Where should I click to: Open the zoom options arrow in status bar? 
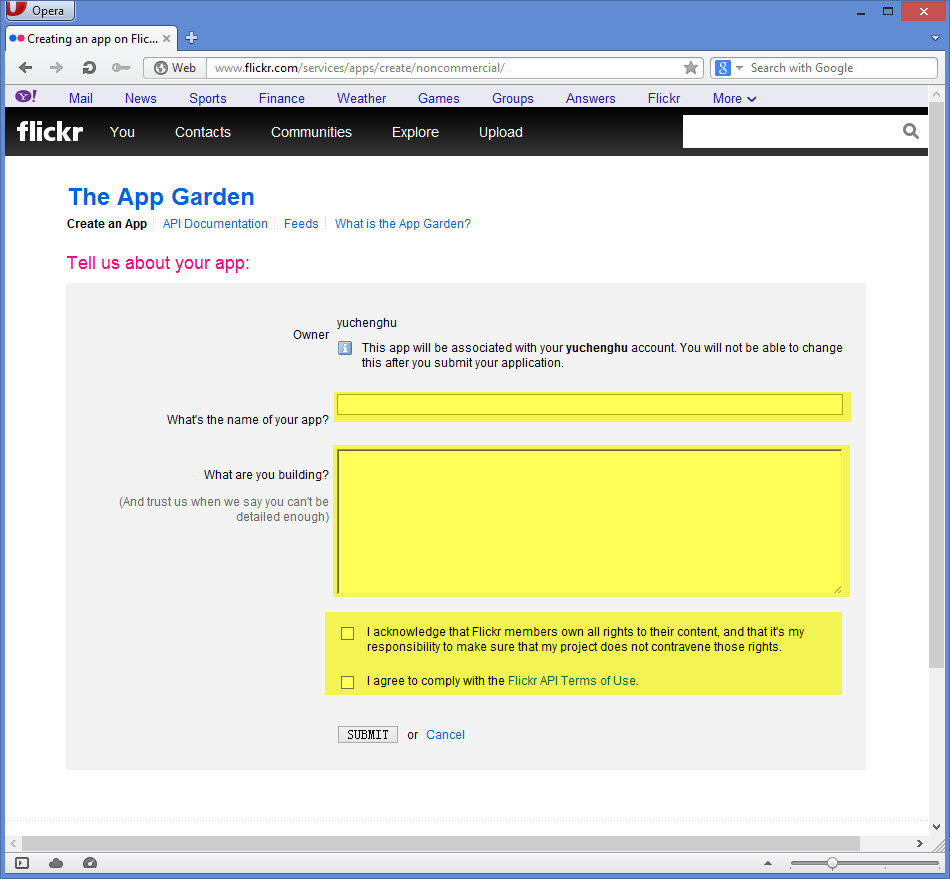click(x=768, y=863)
